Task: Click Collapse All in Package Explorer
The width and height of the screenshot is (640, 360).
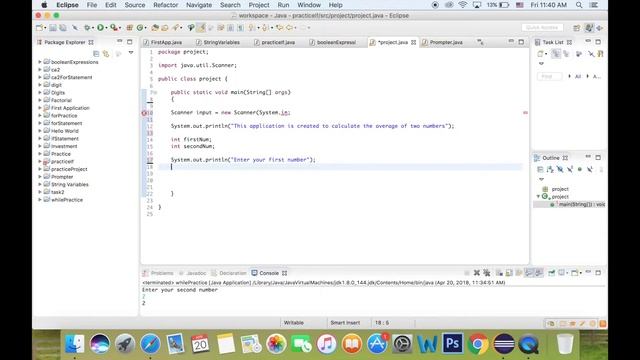Action: pyautogui.click(x=96, y=53)
